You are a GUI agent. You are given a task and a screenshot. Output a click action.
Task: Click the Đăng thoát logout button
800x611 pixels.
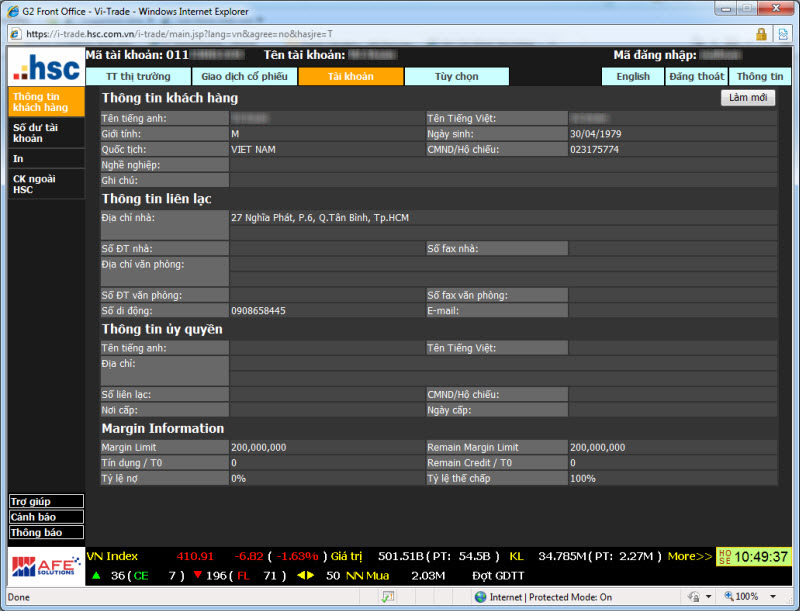[696, 76]
